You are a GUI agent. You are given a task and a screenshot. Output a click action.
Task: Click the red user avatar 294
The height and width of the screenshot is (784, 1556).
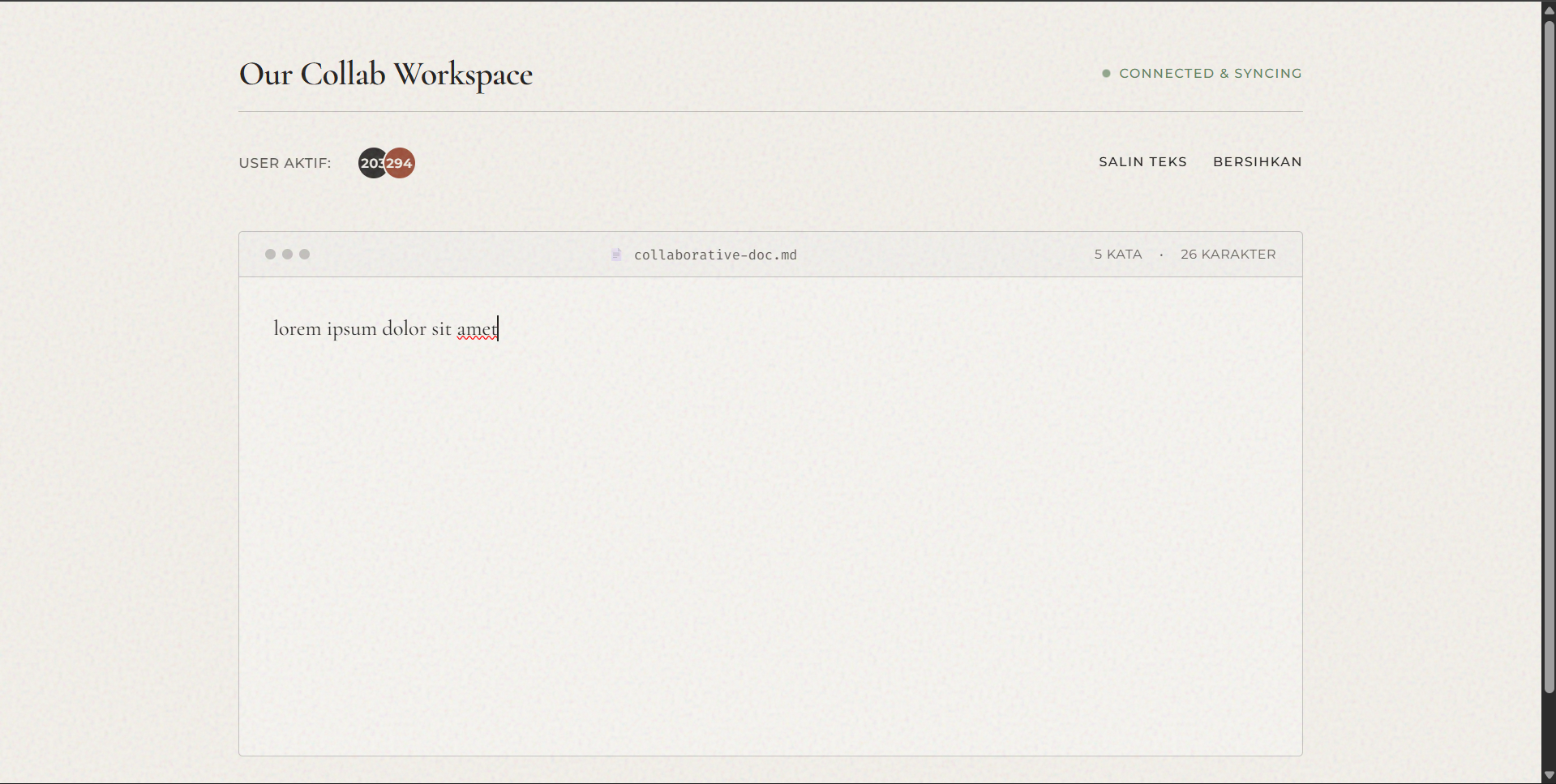tap(400, 163)
